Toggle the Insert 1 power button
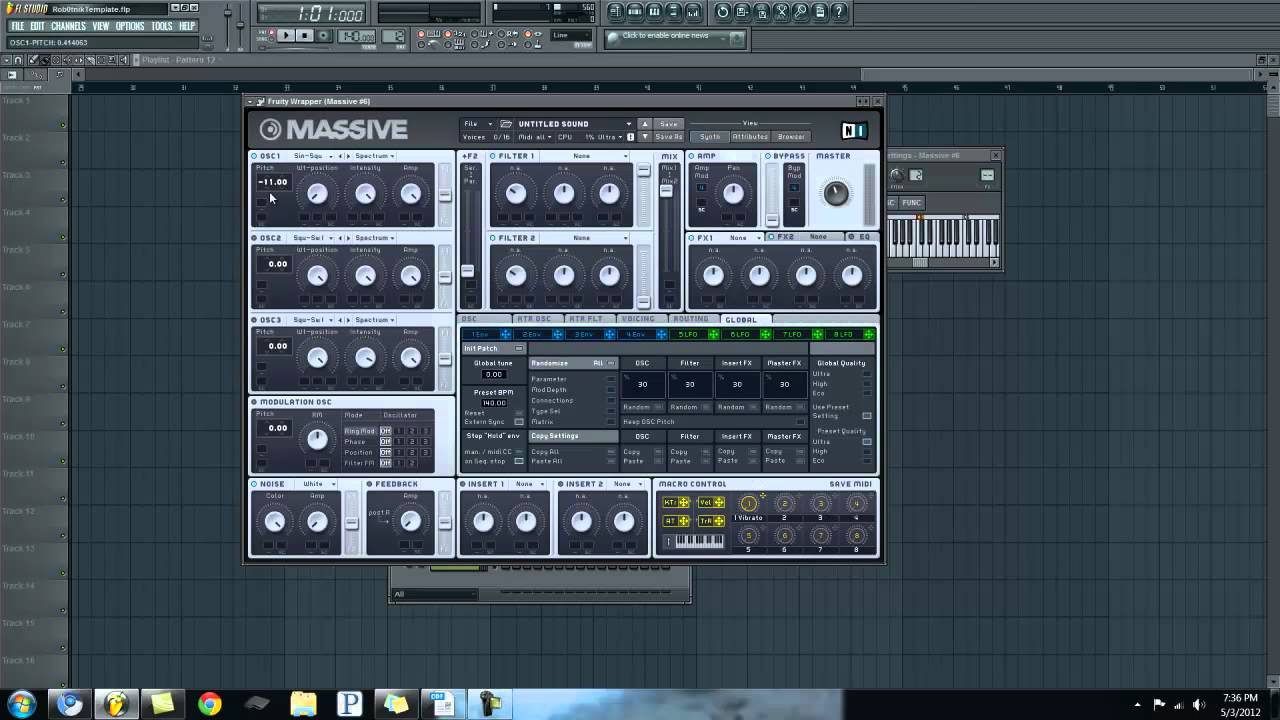This screenshot has height=720, width=1280. pyautogui.click(x=463, y=484)
